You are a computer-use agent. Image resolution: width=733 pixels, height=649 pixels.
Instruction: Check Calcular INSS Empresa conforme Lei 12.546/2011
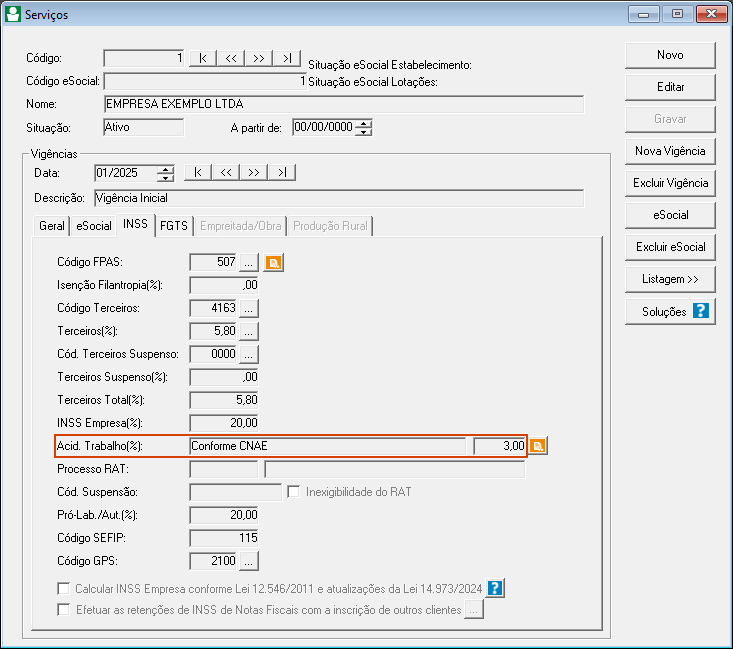(x=65, y=588)
